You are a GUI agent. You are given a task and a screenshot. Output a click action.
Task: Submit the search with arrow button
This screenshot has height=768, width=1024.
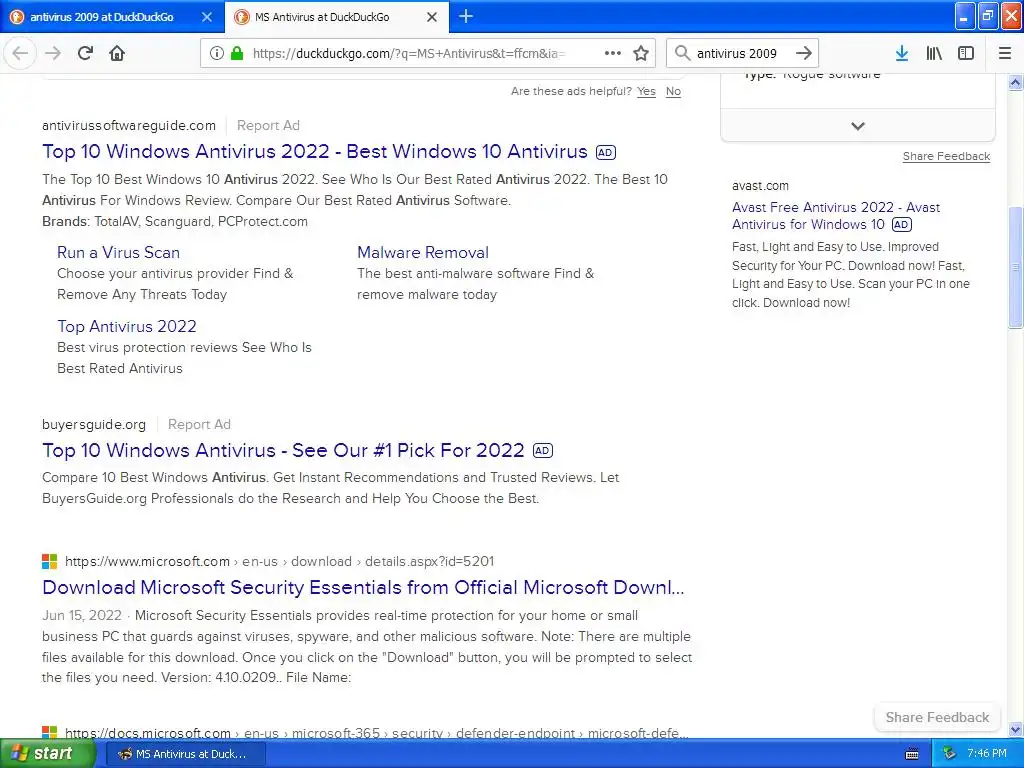pos(804,53)
